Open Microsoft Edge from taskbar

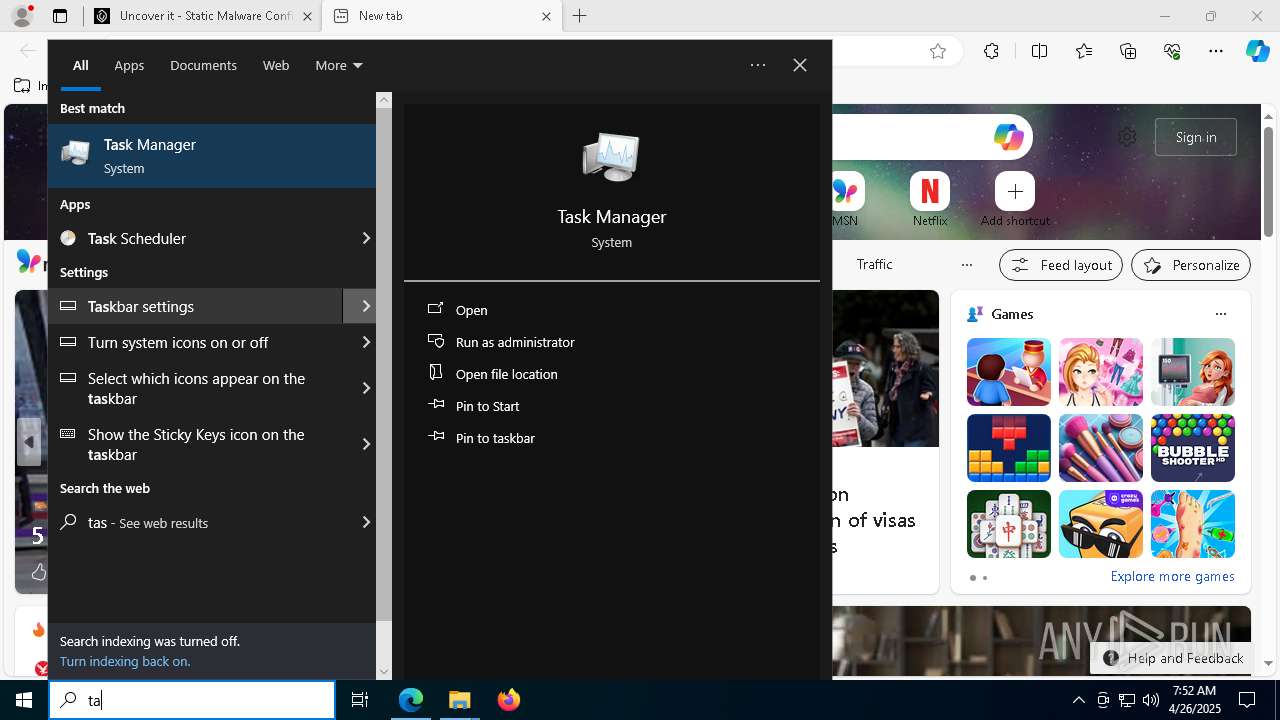pyautogui.click(x=411, y=700)
